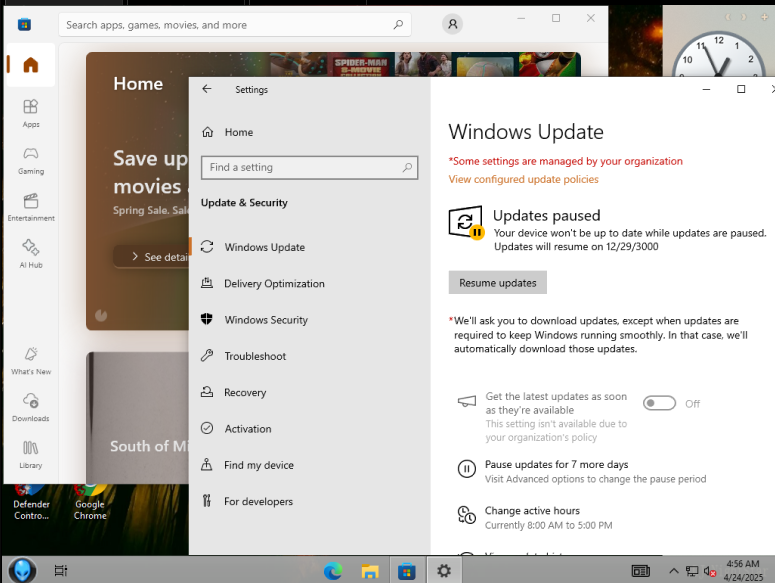Open Troubleshoot settings page

[255, 356]
